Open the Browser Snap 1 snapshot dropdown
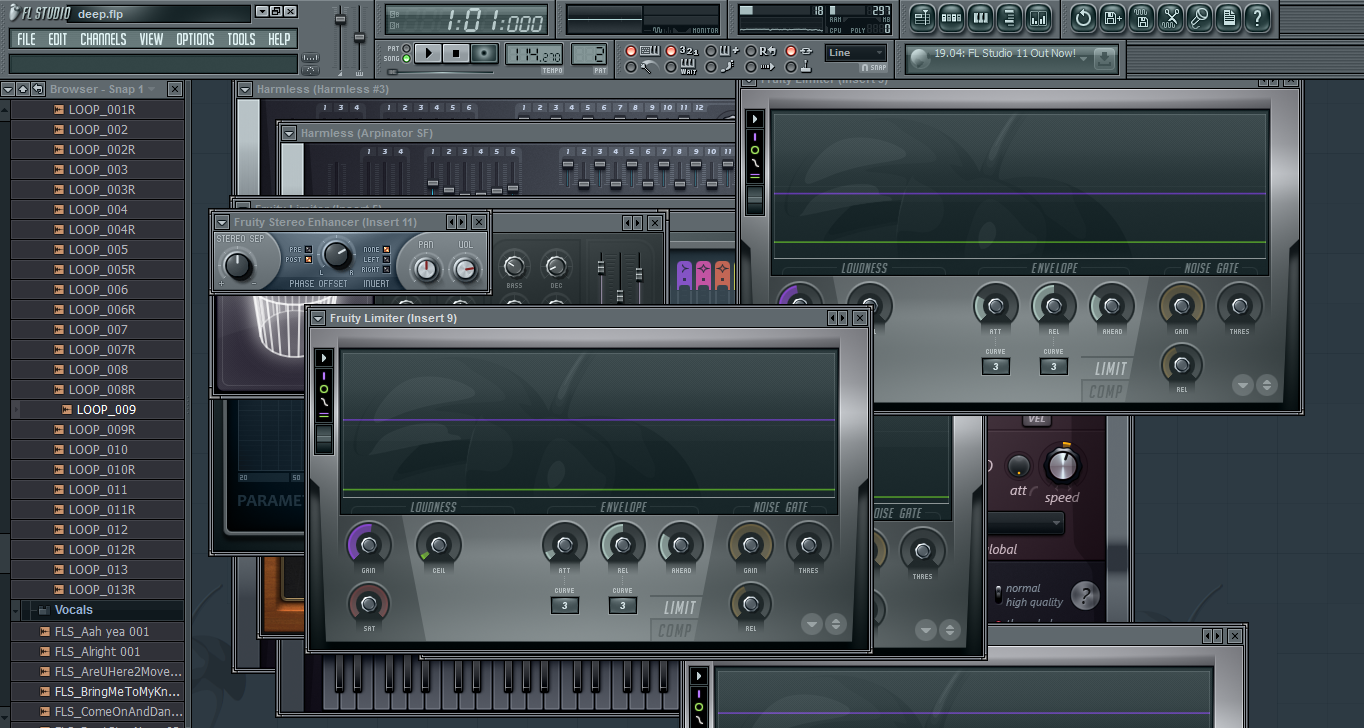The image size is (1364, 728). coord(153,89)
